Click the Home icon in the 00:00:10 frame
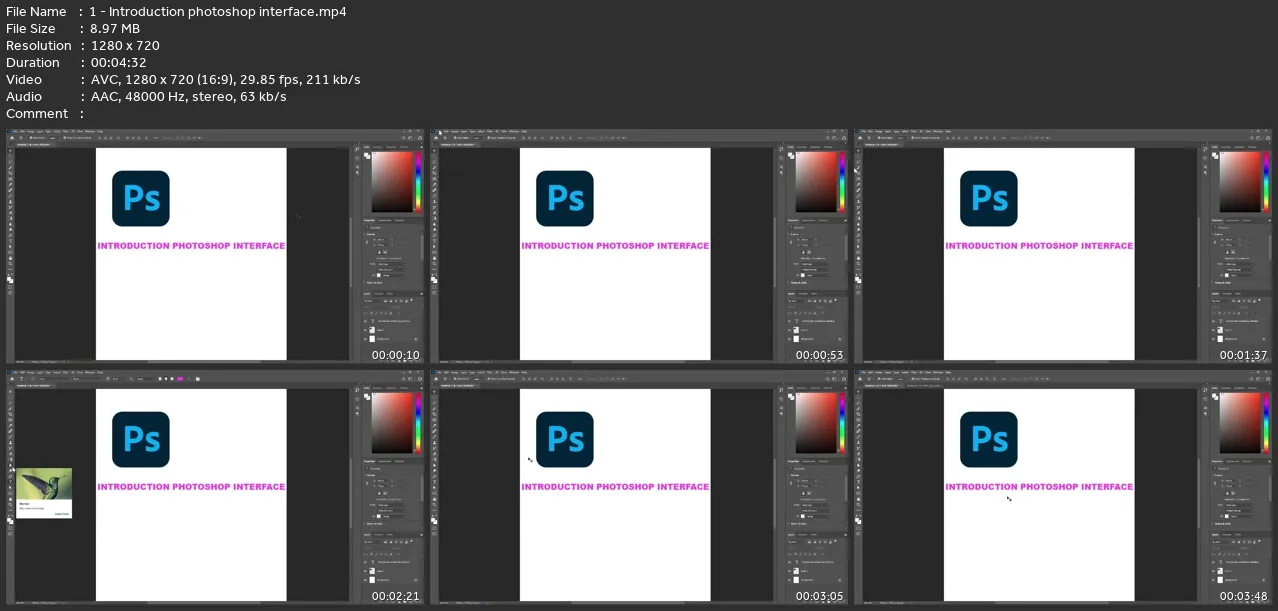 (10, 138)
